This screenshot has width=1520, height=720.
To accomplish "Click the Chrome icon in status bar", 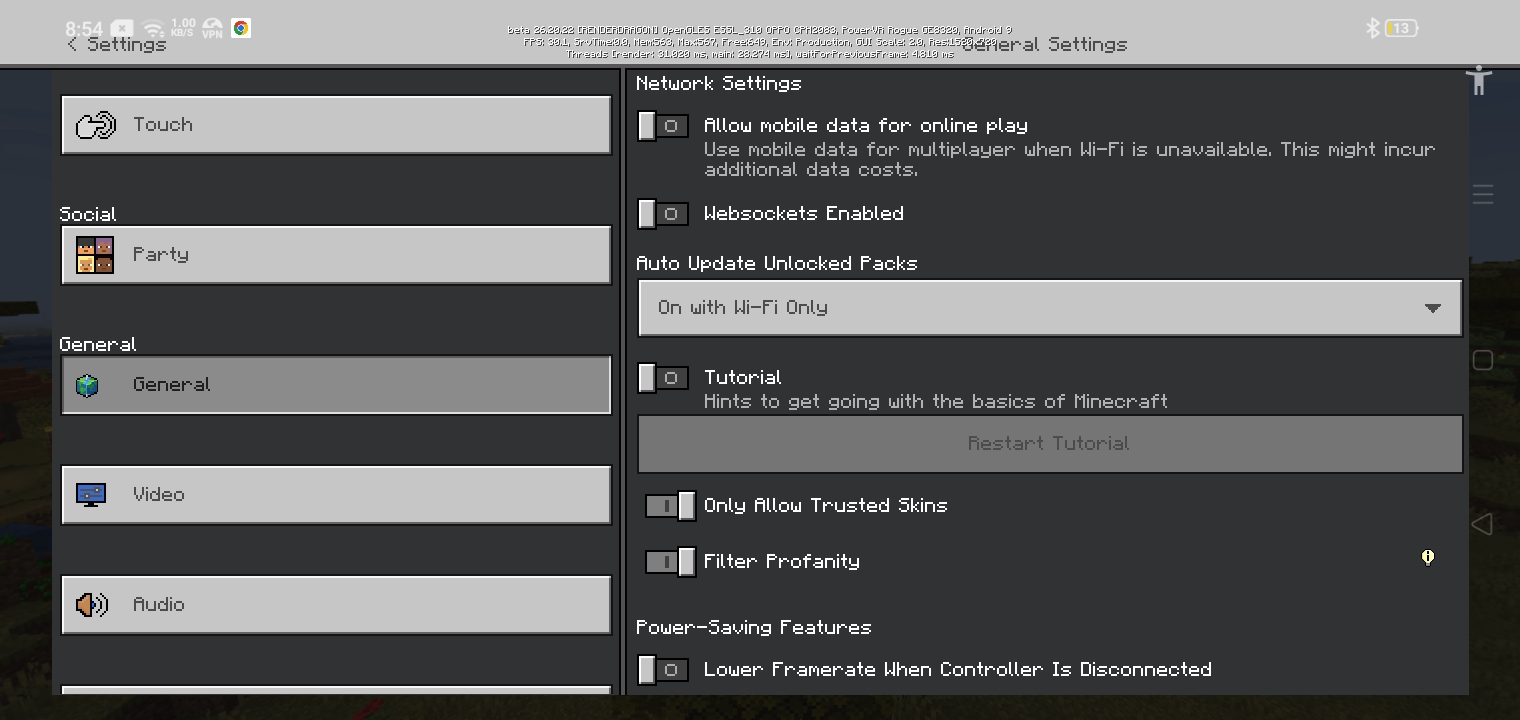I will click(x=241, y=28).
